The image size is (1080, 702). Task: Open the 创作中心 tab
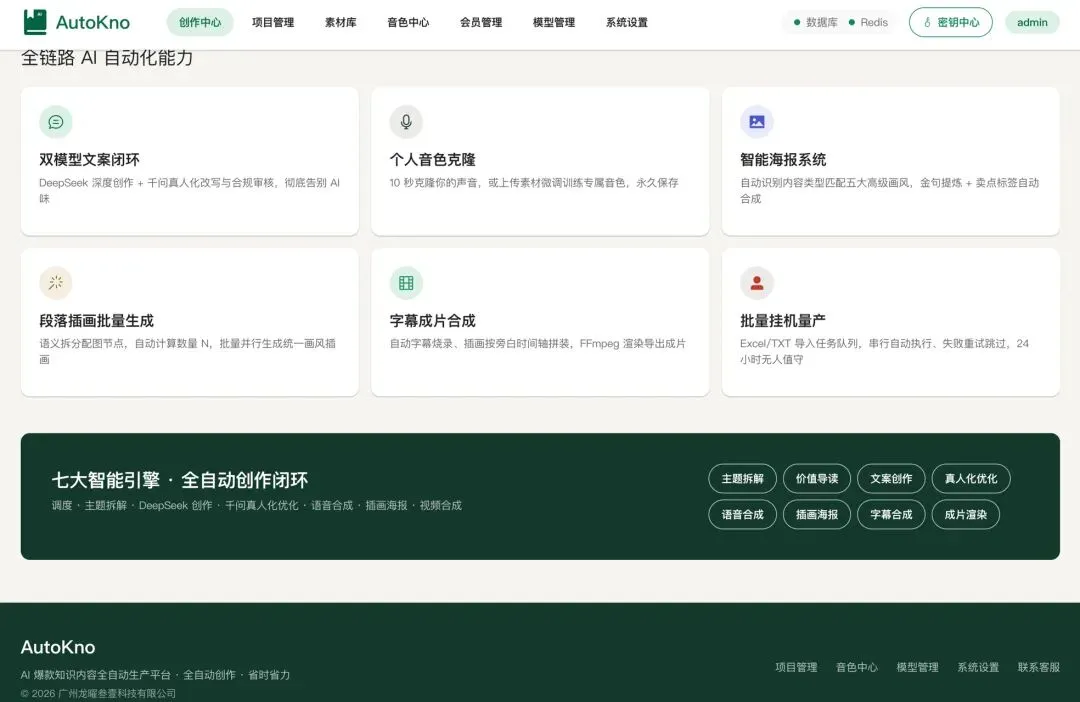(200, 22)
